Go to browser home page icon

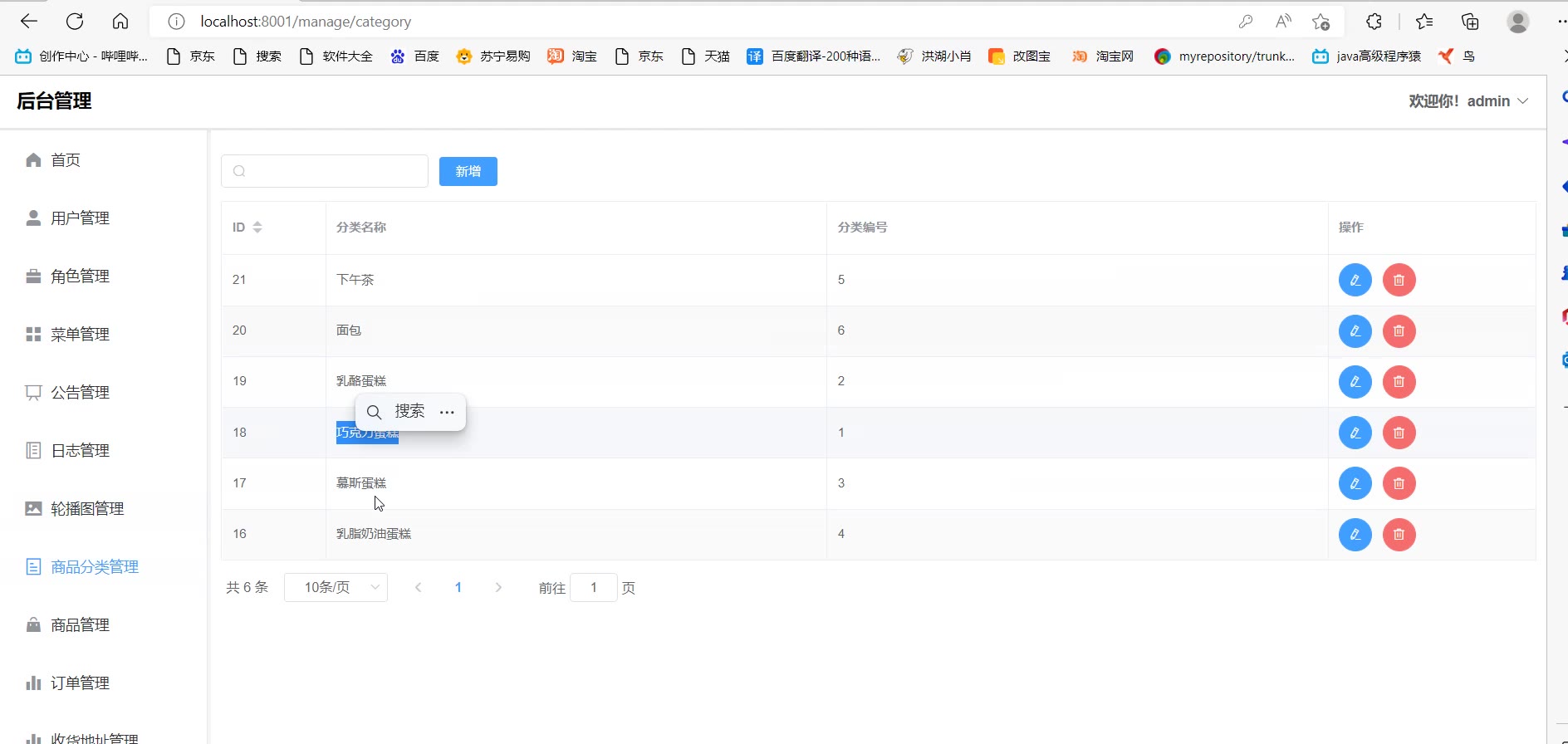click(120, 22)
